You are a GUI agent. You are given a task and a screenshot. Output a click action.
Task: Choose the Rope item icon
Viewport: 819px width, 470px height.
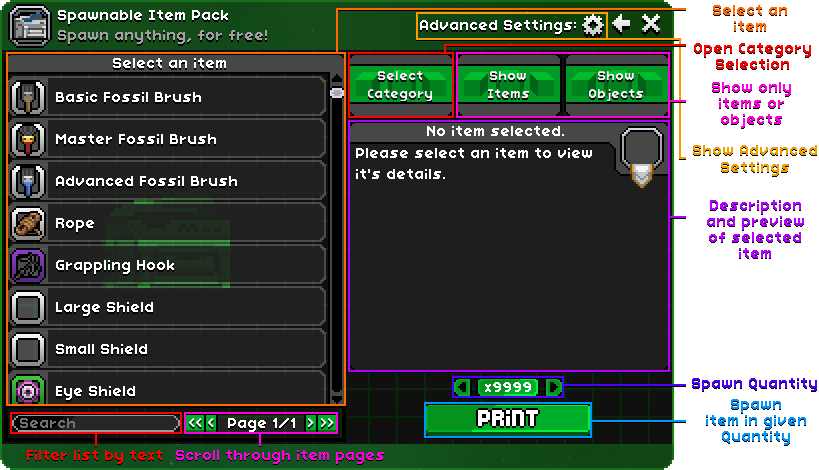28,223
